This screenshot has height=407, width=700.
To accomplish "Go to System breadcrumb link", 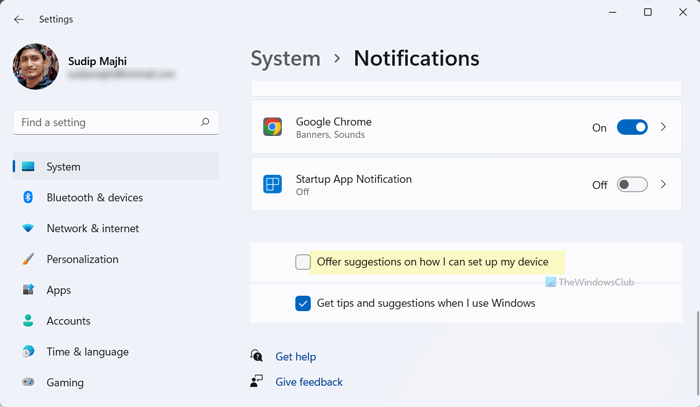I will [x=286, y=59].
